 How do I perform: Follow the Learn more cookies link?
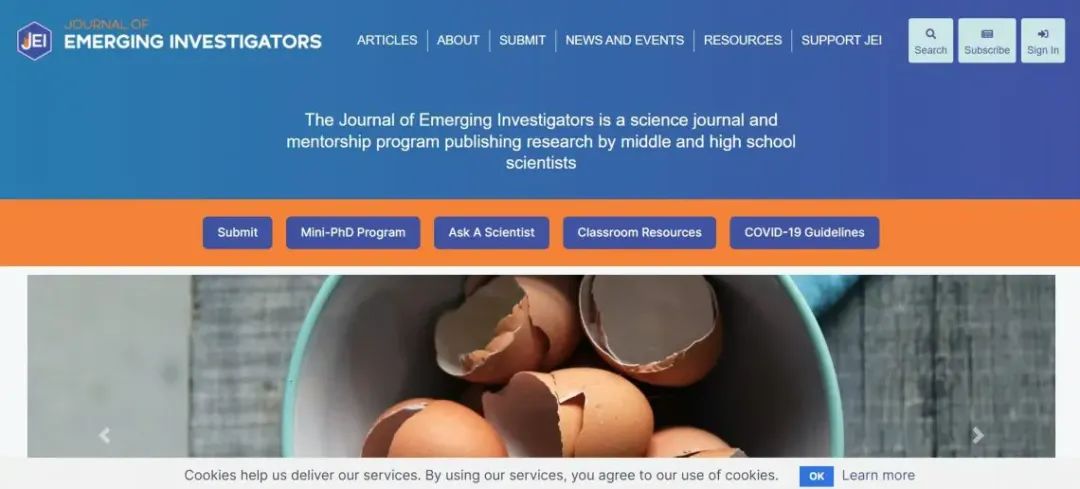point(878,475)
